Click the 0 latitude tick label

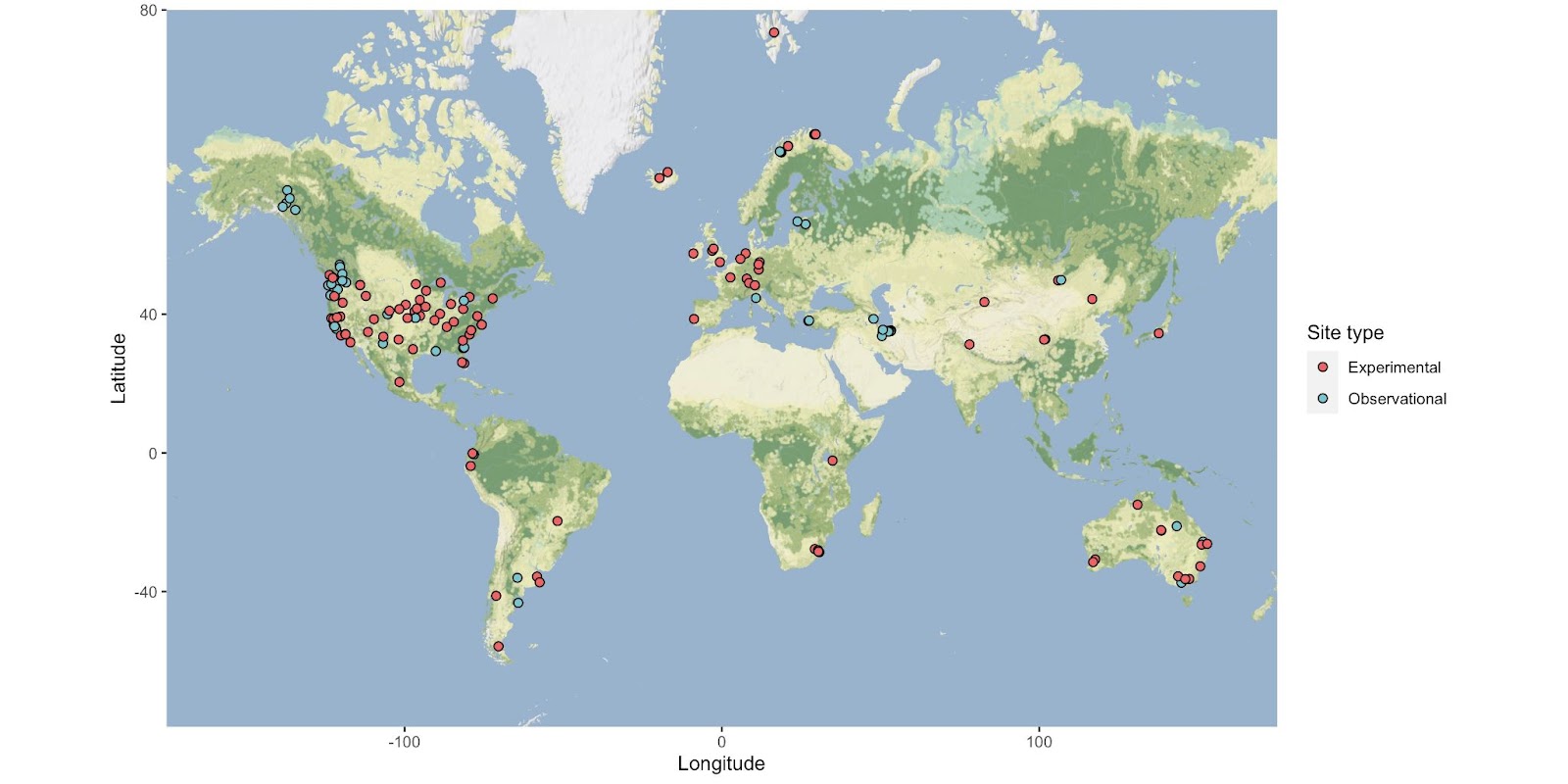pos(153,453)
